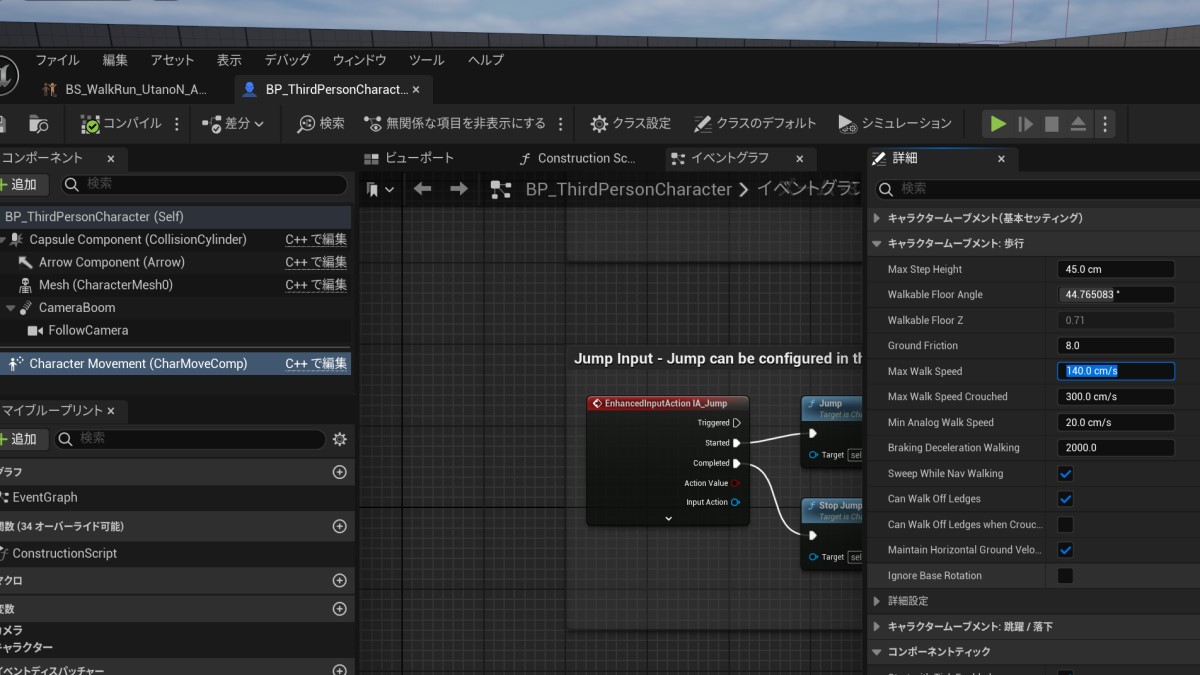The image size is (1200, 675).
Task: Enable Ignore Base Rotation checkbox
Action: (x=1065, y=576)
